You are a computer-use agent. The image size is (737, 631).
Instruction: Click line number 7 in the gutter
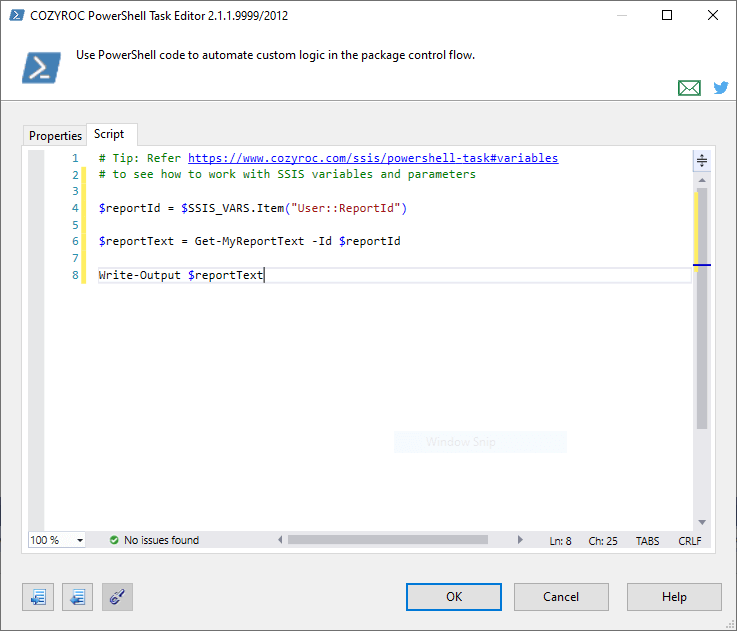[x=75, y=258]
